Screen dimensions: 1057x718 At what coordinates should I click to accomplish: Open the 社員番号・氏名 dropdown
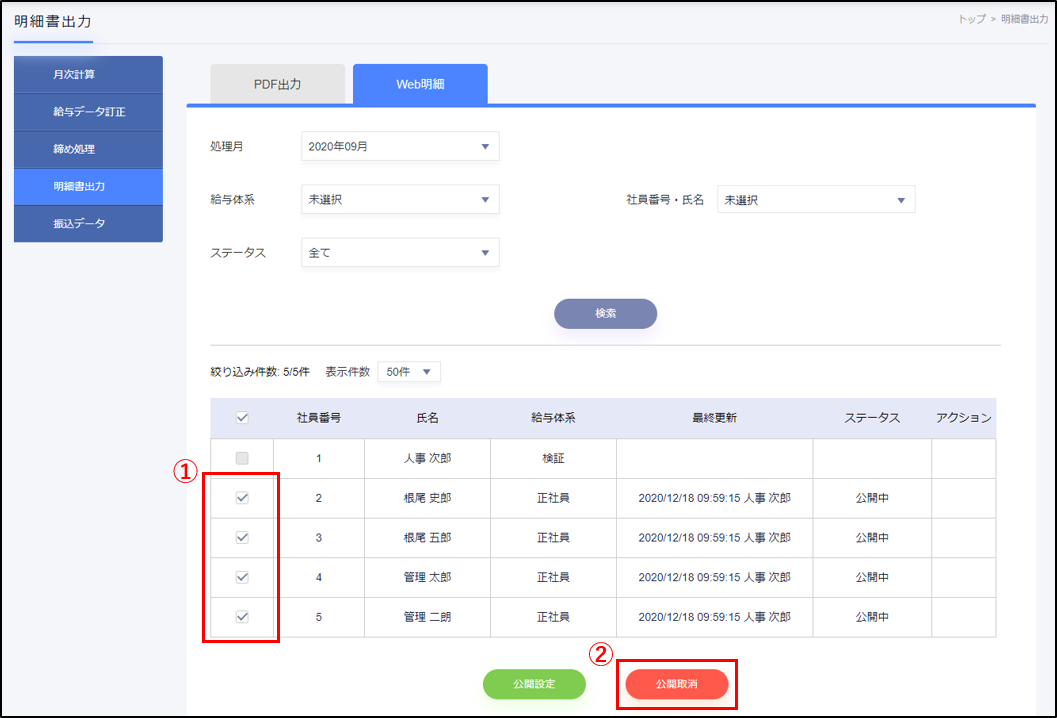click(x=815, y=199)
